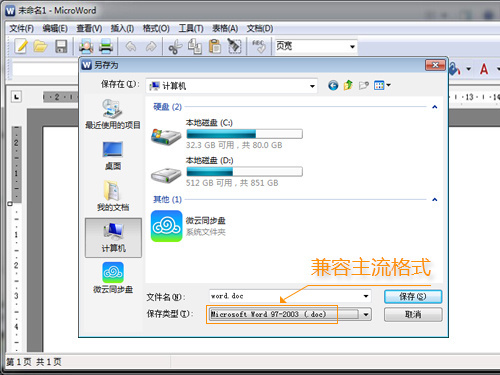Go back using blue arrow icon
Viewport: 500px width, 375px height.
[333, 86]
